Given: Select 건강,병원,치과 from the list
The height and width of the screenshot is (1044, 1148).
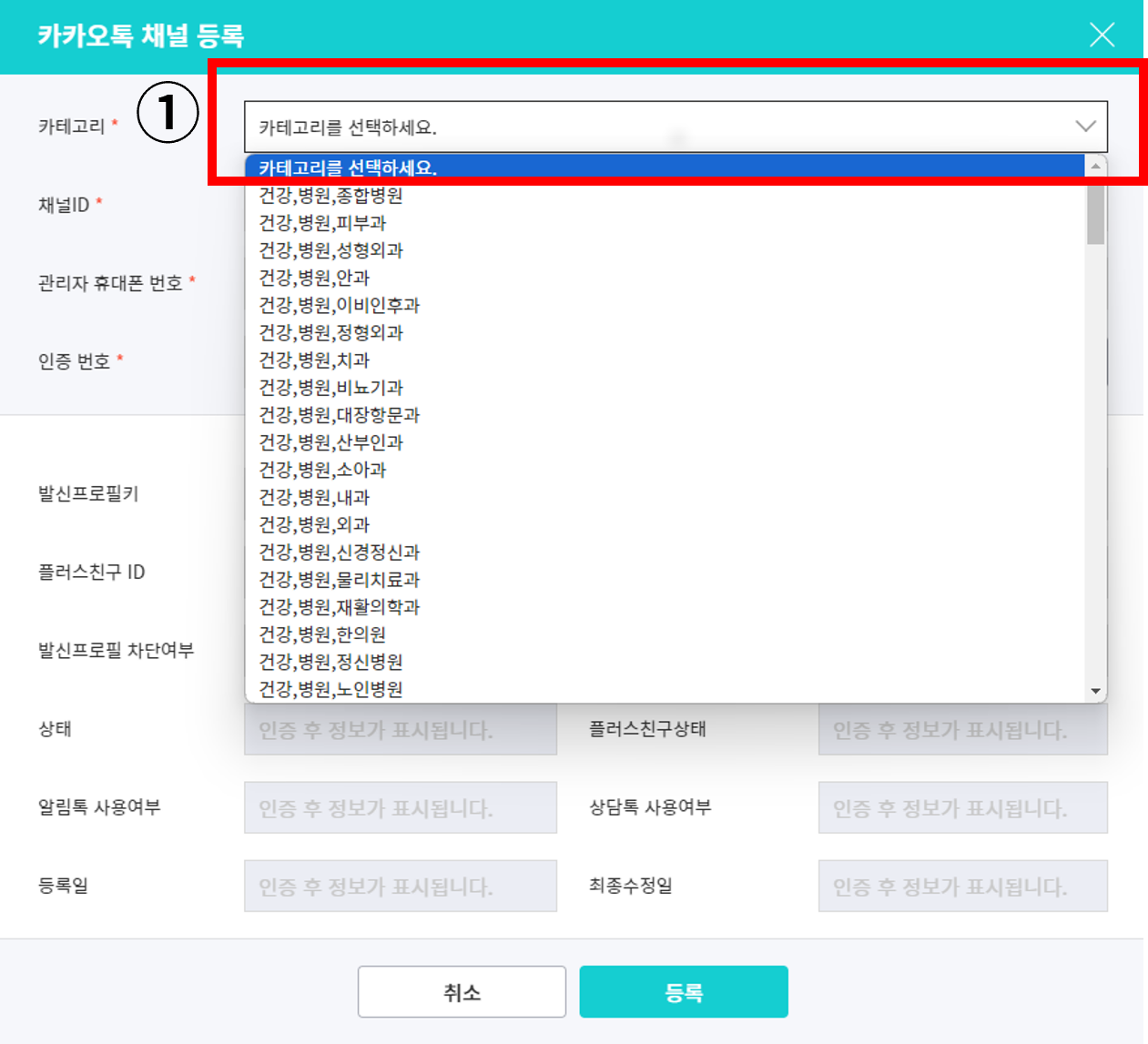Looking at the screenshot, I should click(665, 360).
